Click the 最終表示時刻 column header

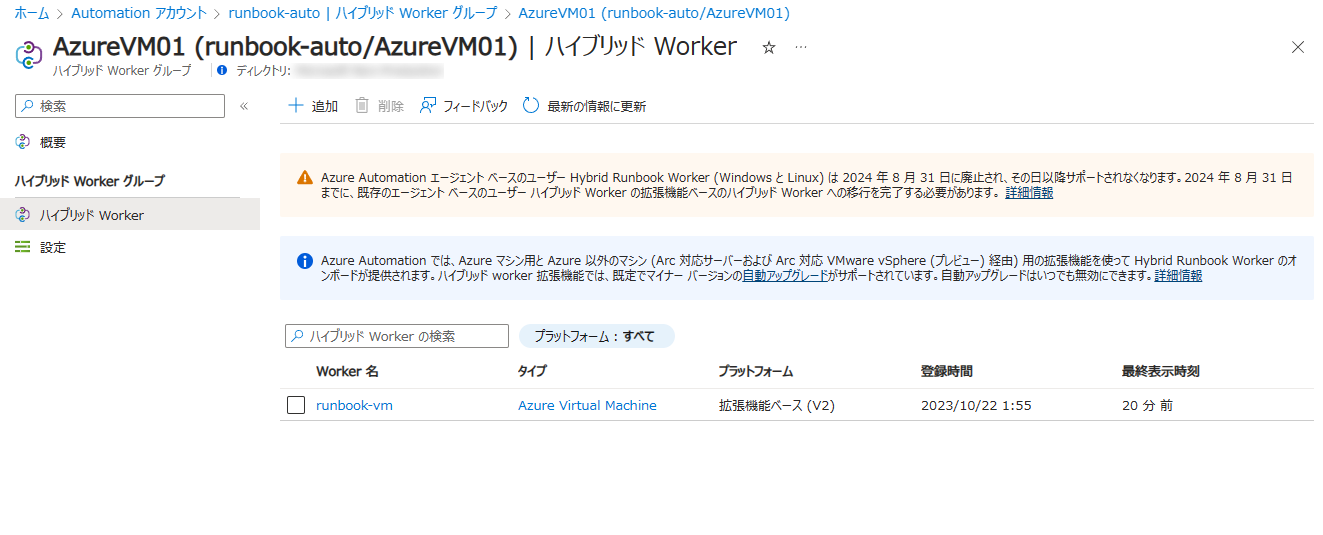(x=1160, y=371)
